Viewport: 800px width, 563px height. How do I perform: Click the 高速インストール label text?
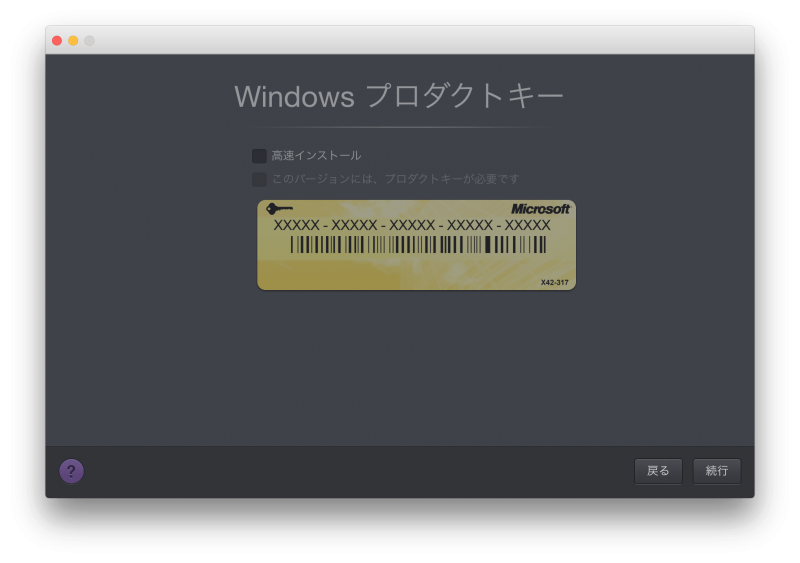[x=316, y=156]
